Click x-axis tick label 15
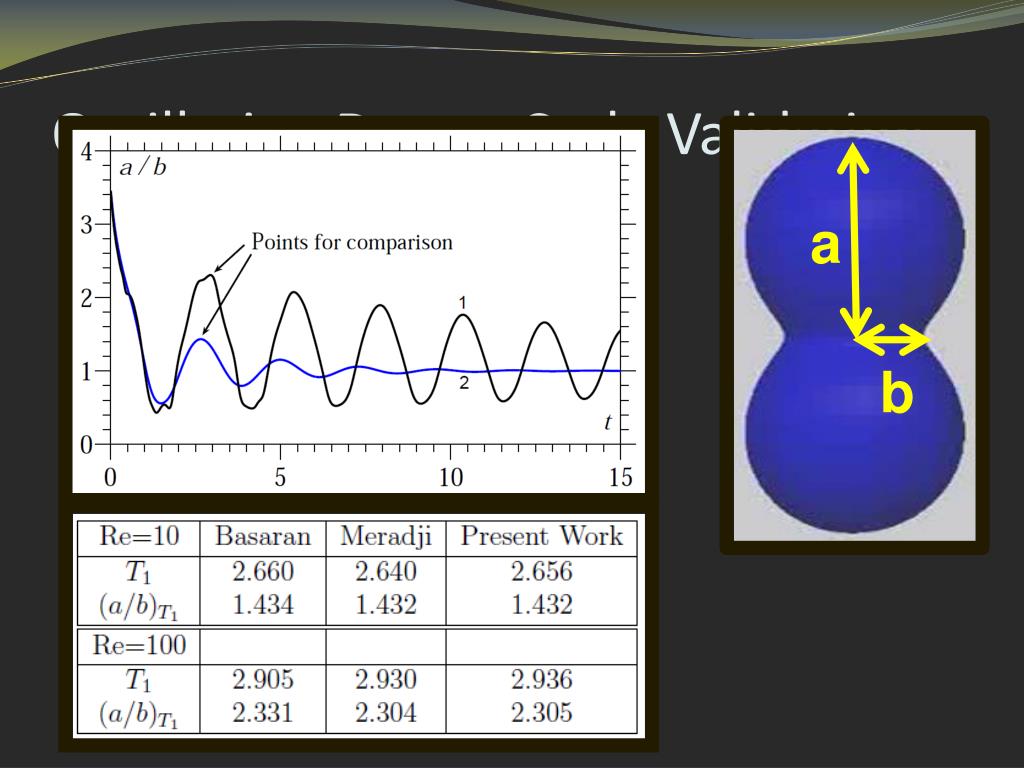This screenshot has width=1024, height=768. coord(620,477)
